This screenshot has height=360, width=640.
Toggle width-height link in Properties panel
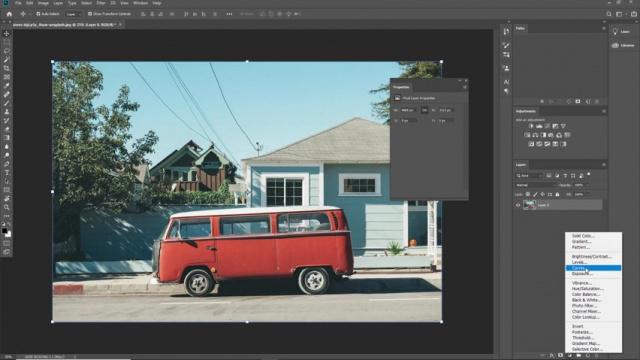tap(424, 110)
